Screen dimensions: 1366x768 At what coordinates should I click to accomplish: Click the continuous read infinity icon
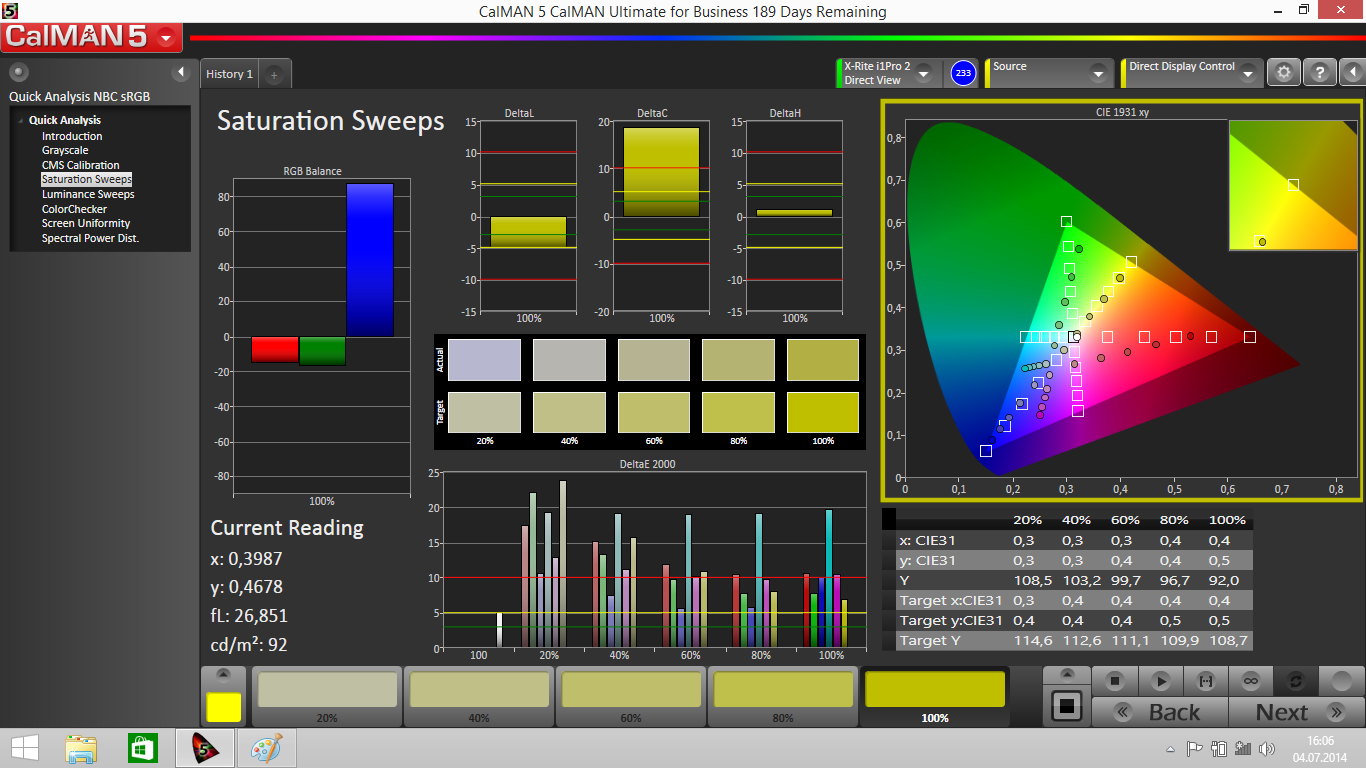[1250, 681]
